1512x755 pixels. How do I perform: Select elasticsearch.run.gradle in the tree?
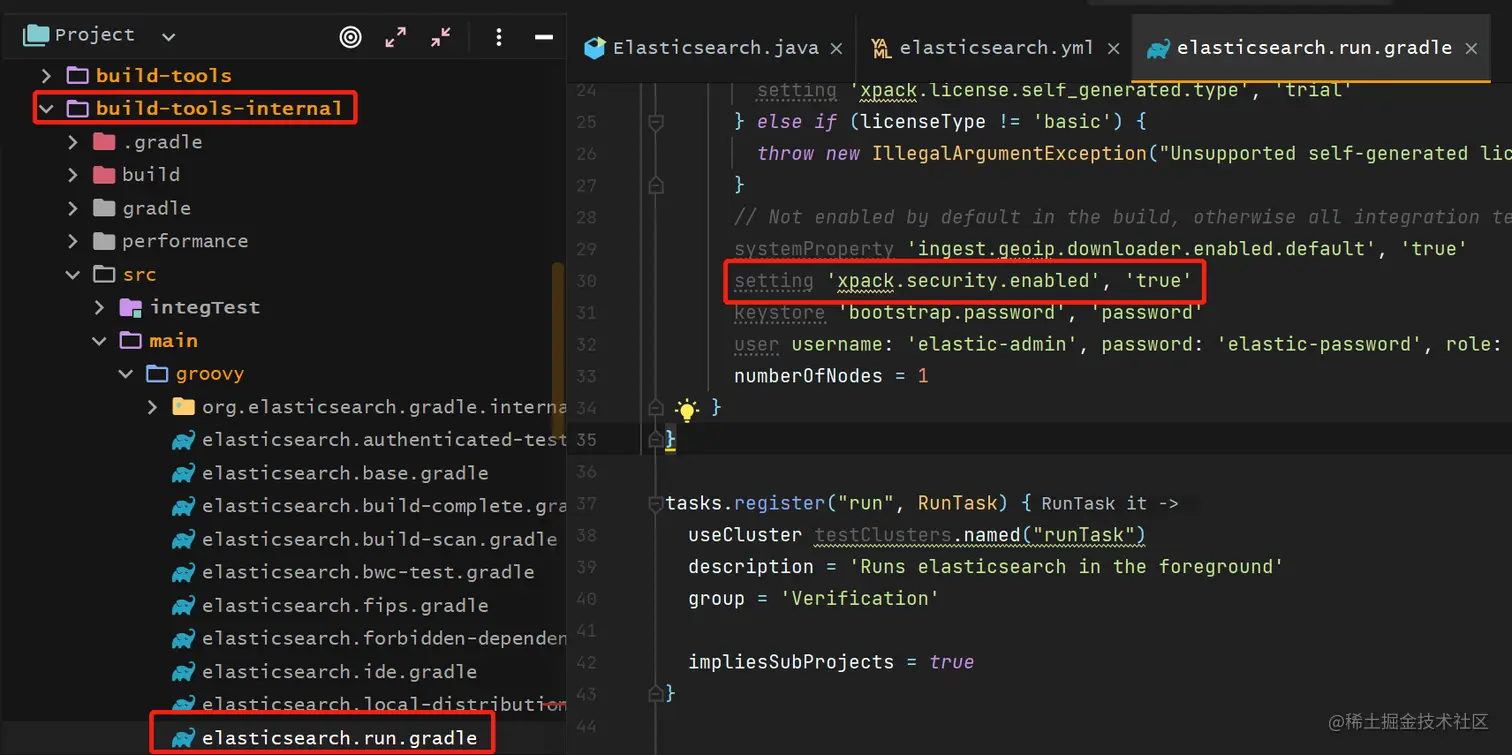[339, 739]
